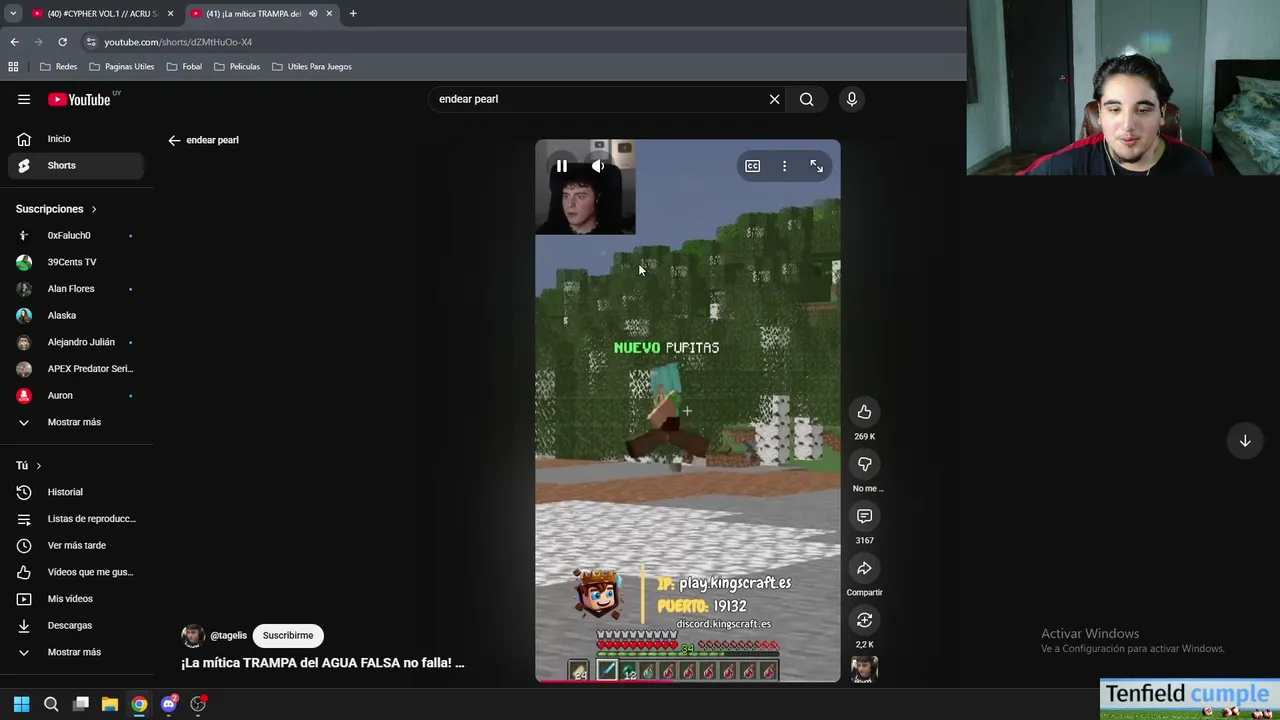Open a new browser tab

coord(353,14)
